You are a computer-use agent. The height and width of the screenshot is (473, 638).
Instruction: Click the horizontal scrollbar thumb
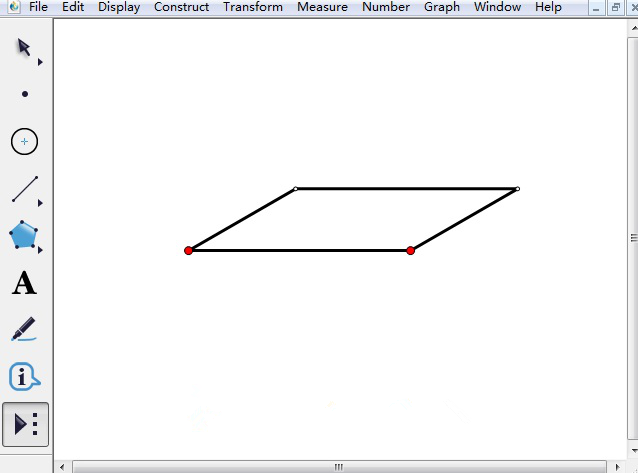(x=339, y=467)
